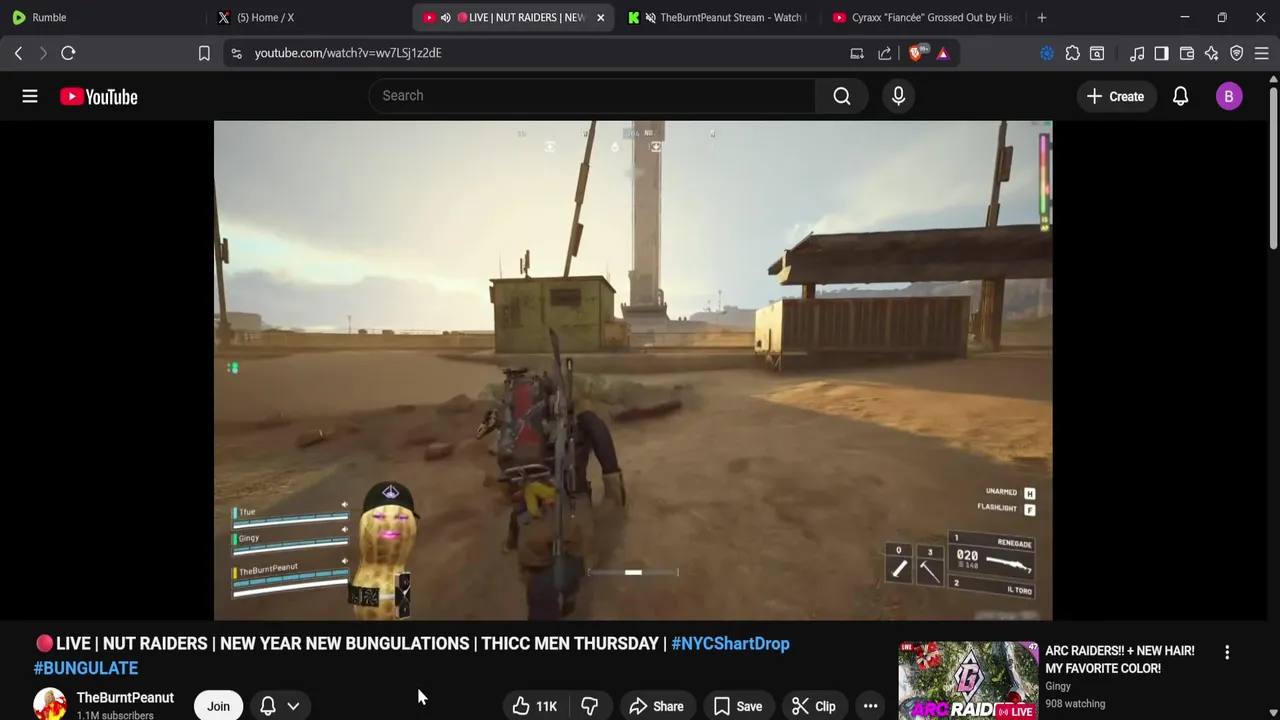Open the media control music note
Screen dimensions: 1280x720
pyautogui.click(x=1137, y=53)
